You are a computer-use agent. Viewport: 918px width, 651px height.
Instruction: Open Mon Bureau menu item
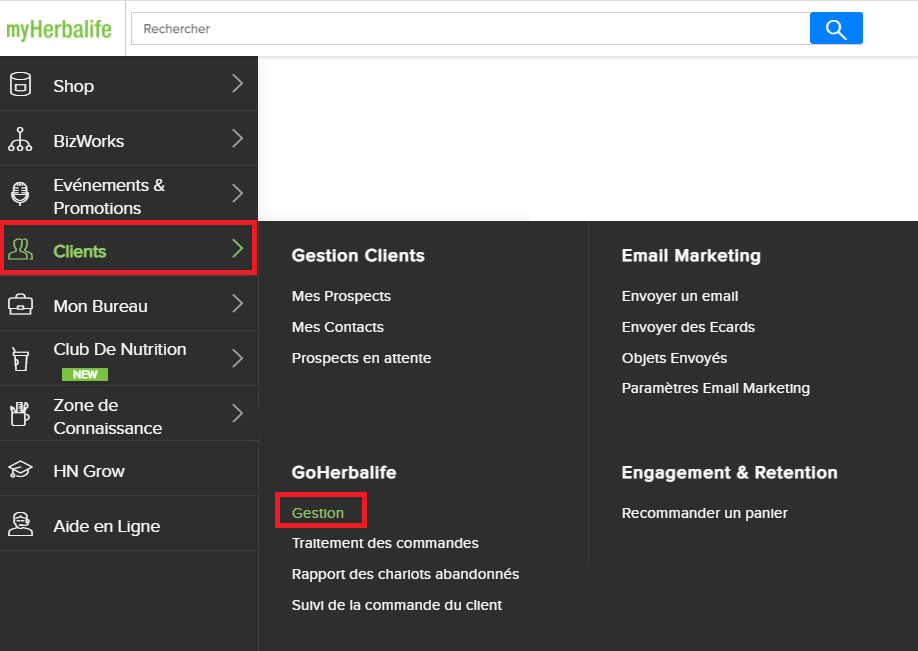(129, 304)
